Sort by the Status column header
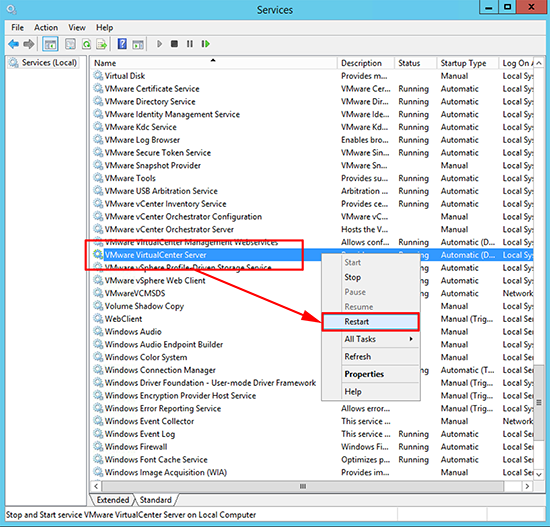The width and height of the screenshot is (550, 527). coord(415,63)
